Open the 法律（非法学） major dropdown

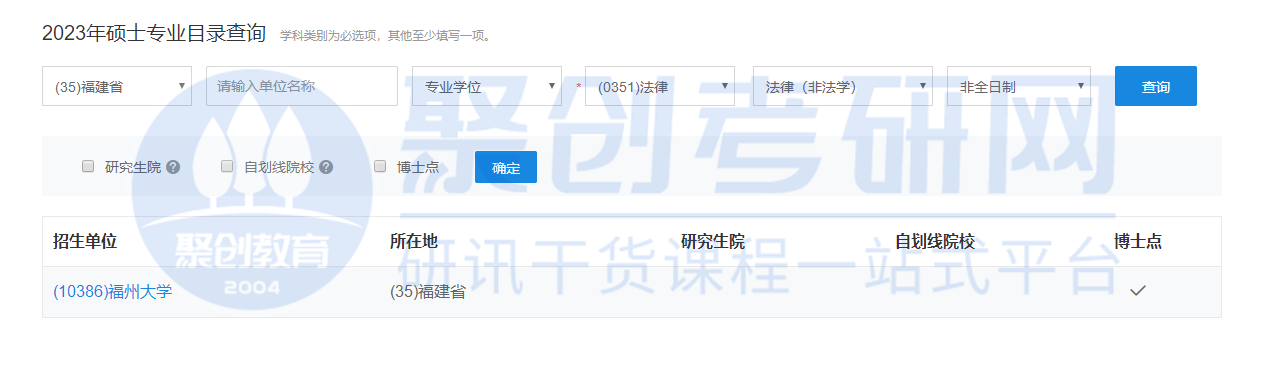pos(843,86)
